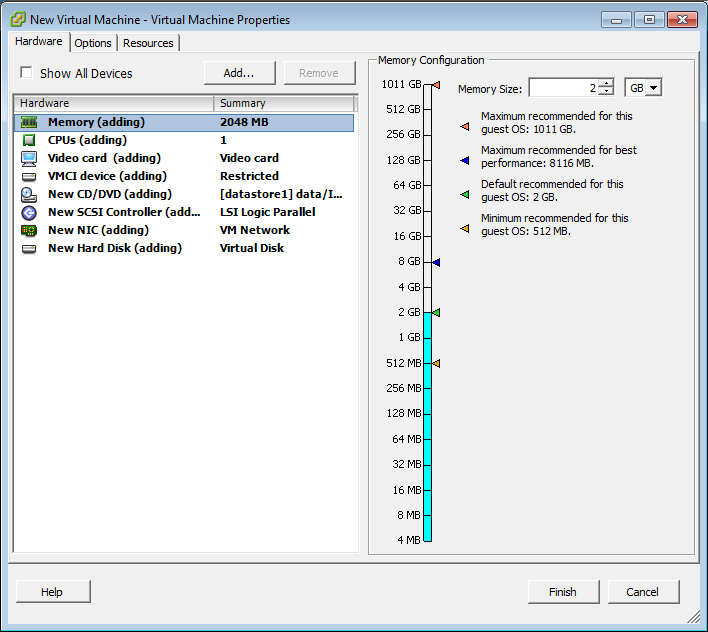This screenshot has height=632, width=708.
Task: Click the window resize grip corner
Action: (x=694, y=617)
